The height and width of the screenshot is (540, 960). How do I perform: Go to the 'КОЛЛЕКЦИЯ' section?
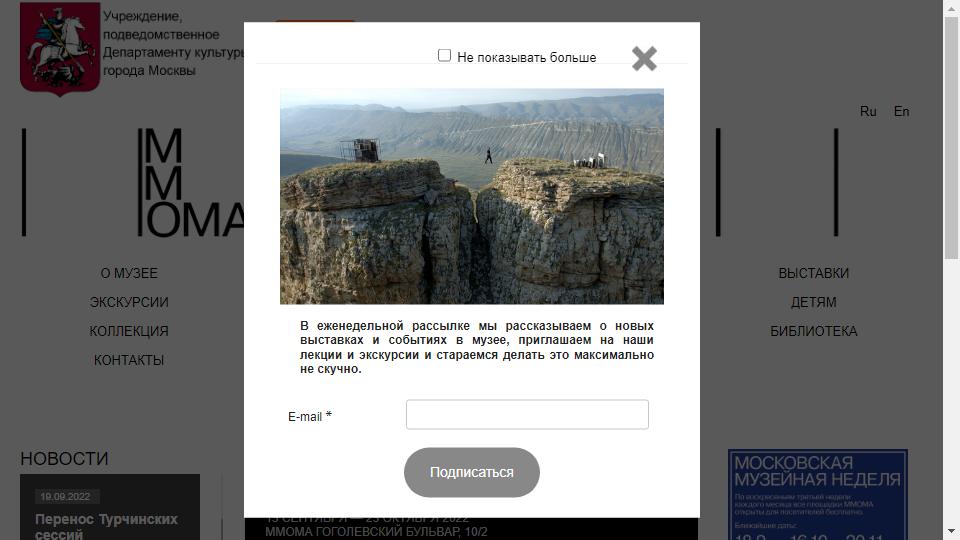coord(129,331)
